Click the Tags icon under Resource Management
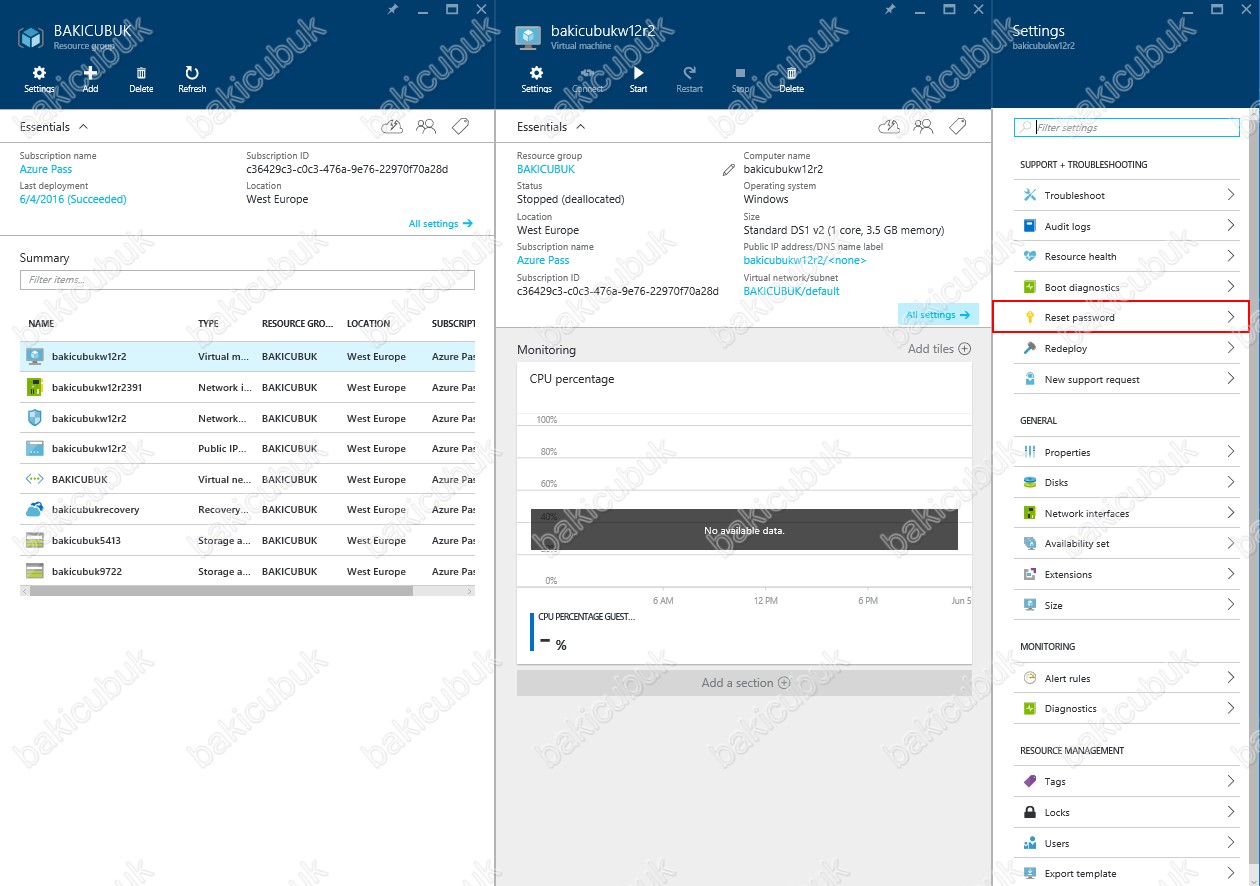This screenshot has height=886, width=1260. (1029, 782)
